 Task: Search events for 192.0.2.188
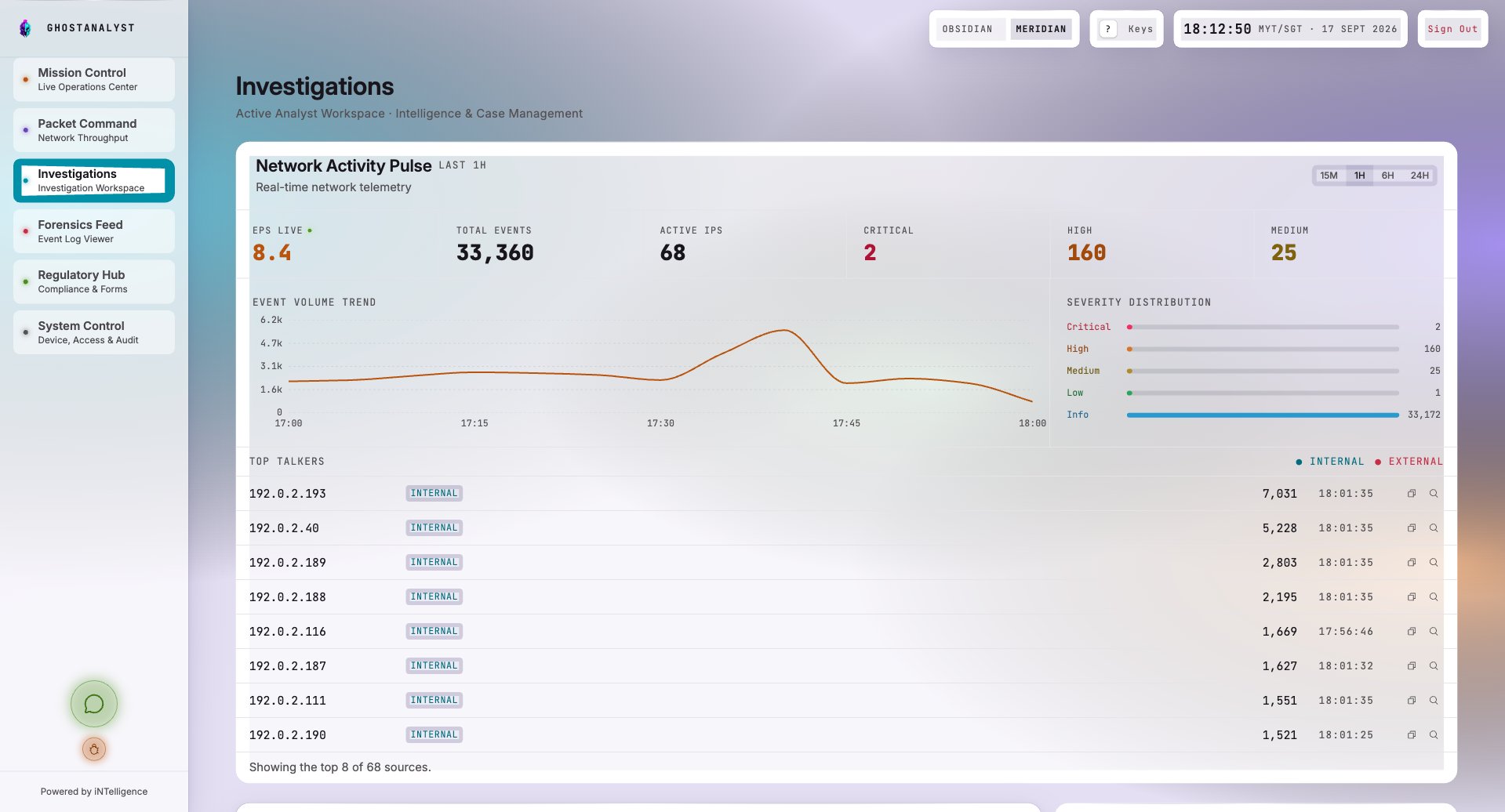[1433, 597]
